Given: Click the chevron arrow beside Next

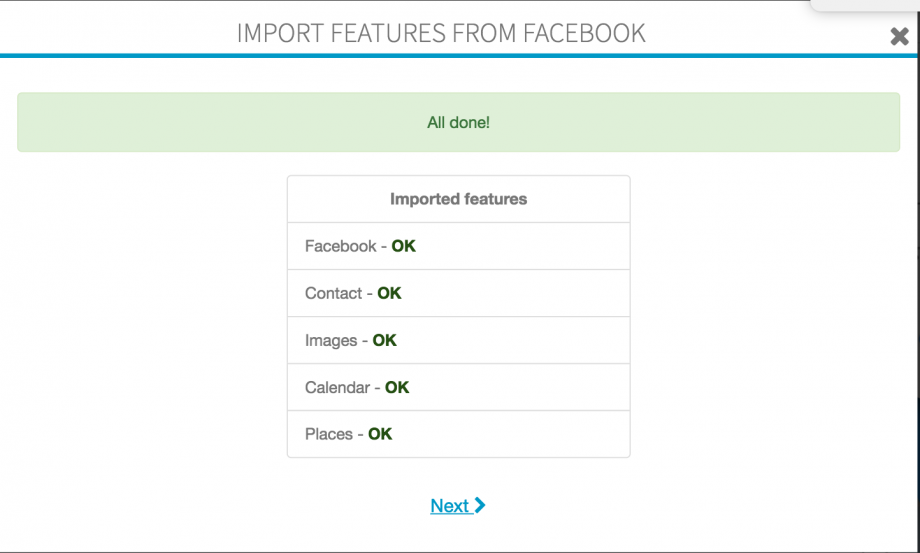Looking at the screenshot, I should pos(480,505).
